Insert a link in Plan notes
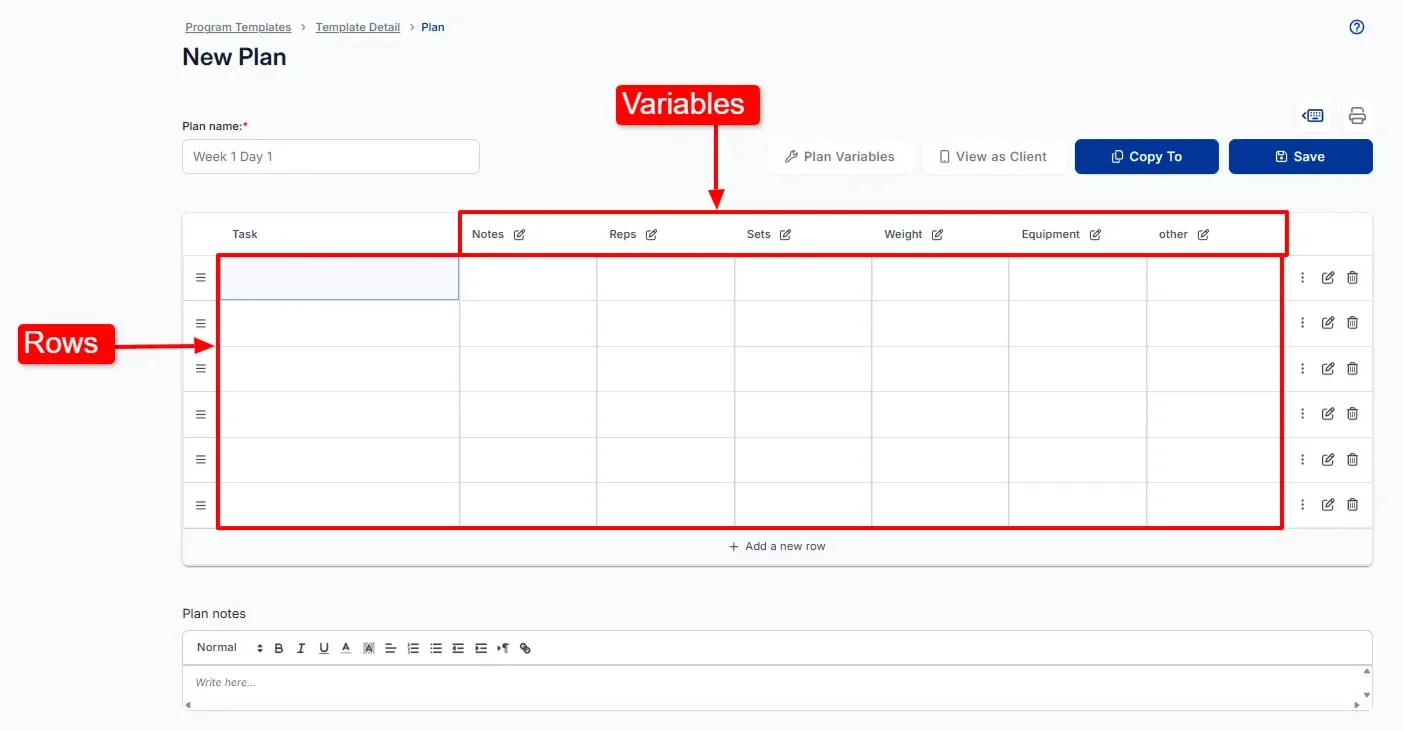This screenshot has width=1403, height=731. (526, 648)
